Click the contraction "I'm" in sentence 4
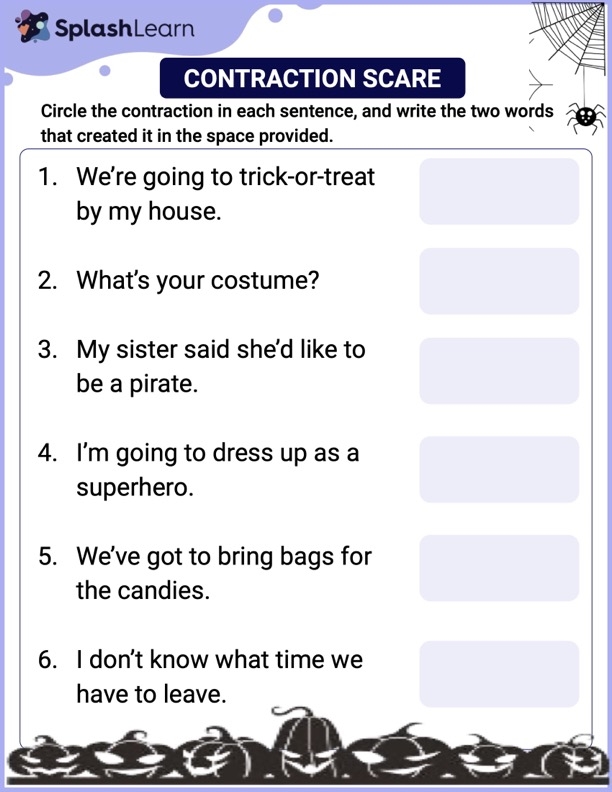This screenshot has height=792, width=612. pos(92,453)
